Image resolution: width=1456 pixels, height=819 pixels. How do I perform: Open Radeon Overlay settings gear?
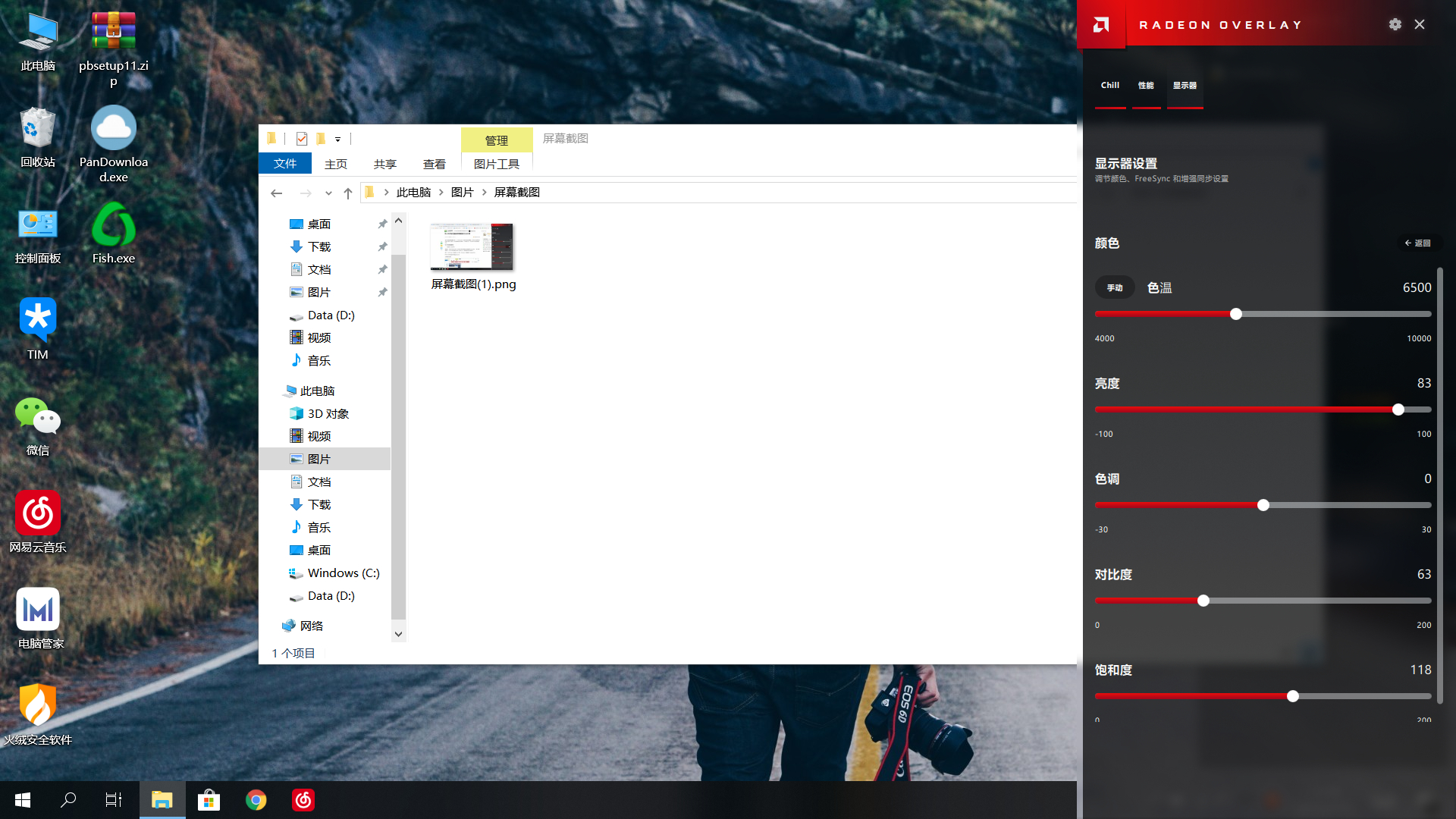(x=1395, y=24)
